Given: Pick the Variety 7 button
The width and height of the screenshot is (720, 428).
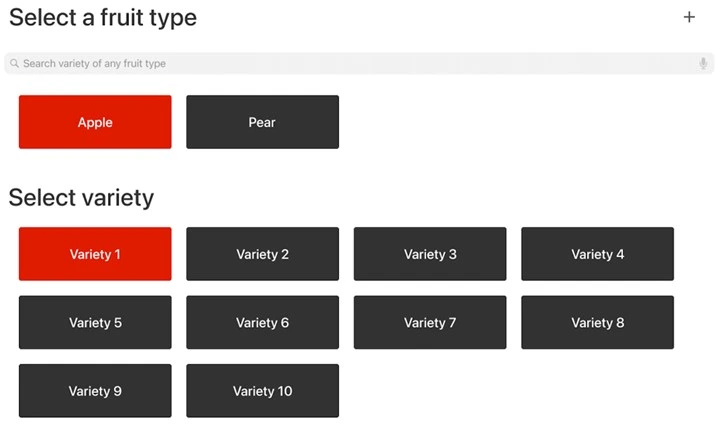Looking at the screenshot, I should [430, 322].
